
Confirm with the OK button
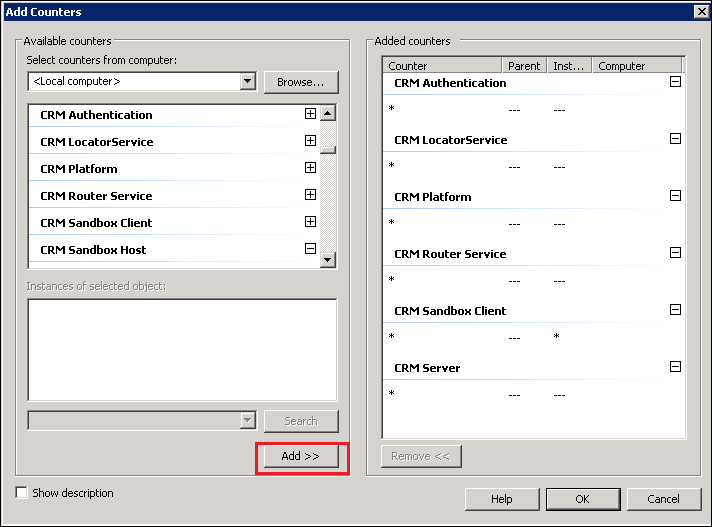coord(582,499)
